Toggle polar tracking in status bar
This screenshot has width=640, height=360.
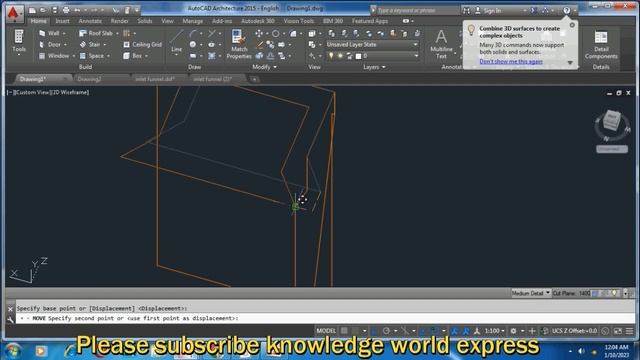pos(386,331)
